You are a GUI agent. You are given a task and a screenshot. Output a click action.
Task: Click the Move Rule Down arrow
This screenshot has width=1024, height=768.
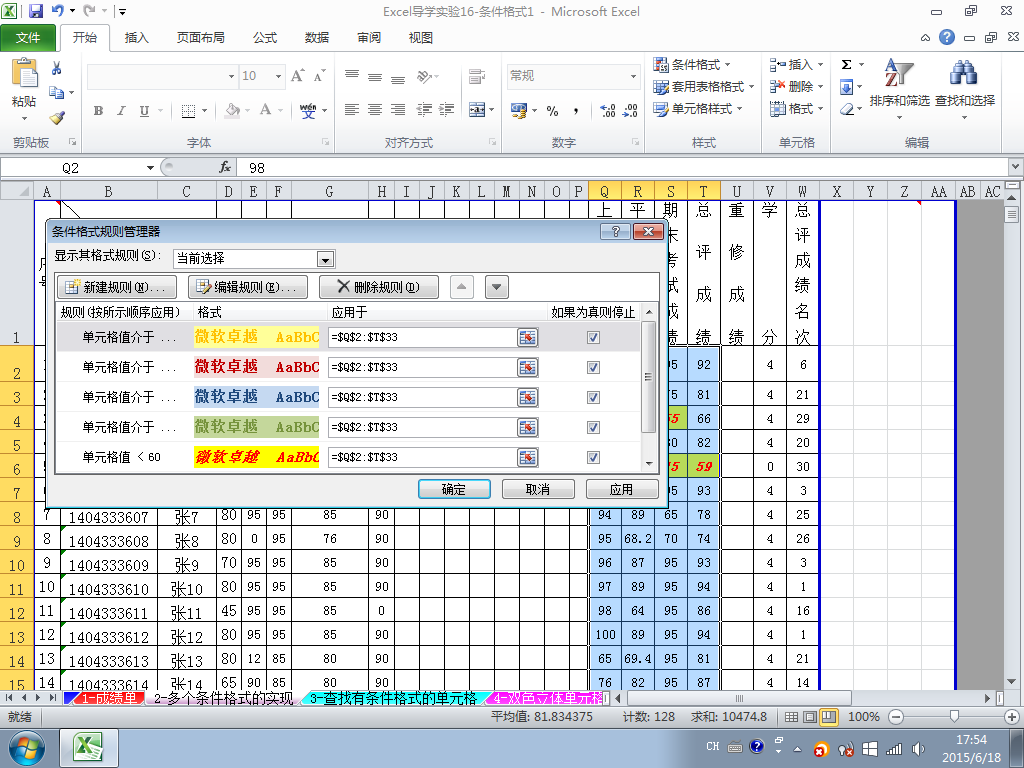click(497, 287)
